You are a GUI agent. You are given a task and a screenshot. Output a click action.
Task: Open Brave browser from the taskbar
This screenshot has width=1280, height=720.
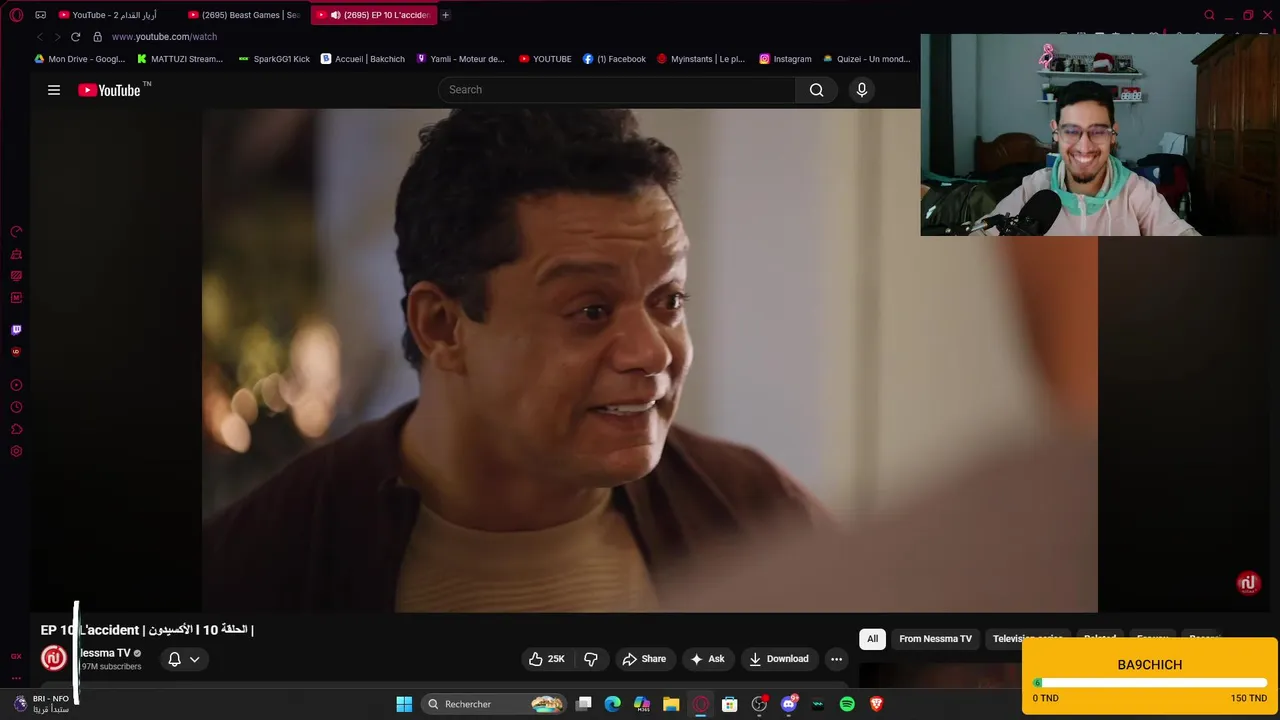tap(877, 704)
